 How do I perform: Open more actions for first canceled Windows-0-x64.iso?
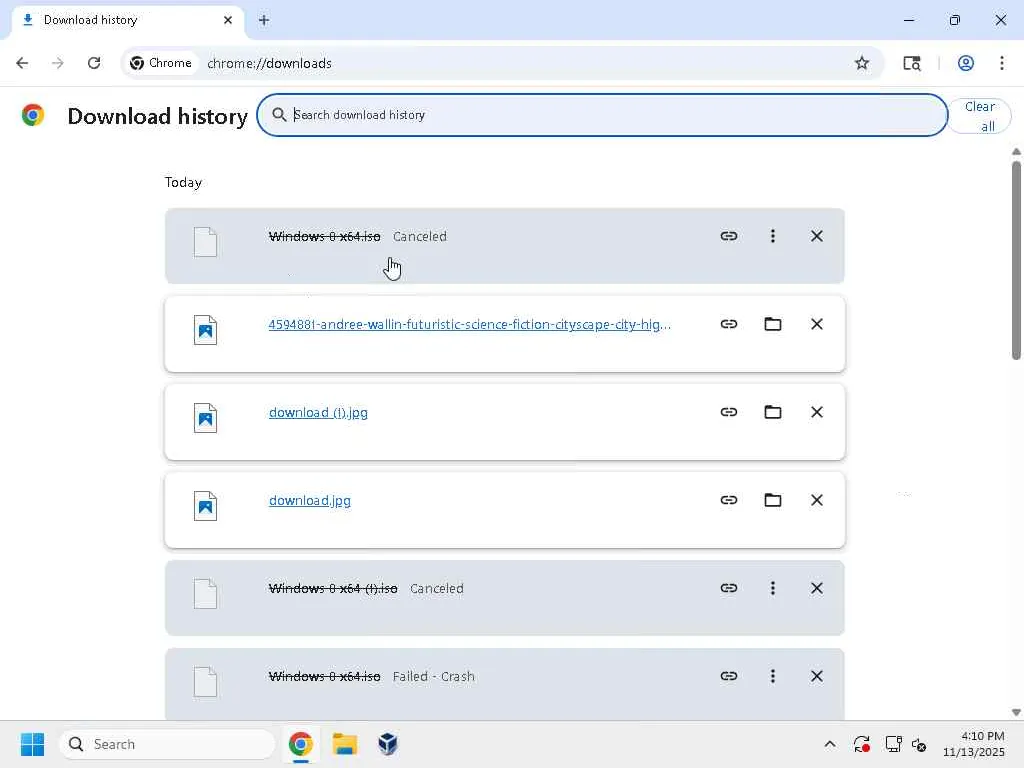[773, 236]
